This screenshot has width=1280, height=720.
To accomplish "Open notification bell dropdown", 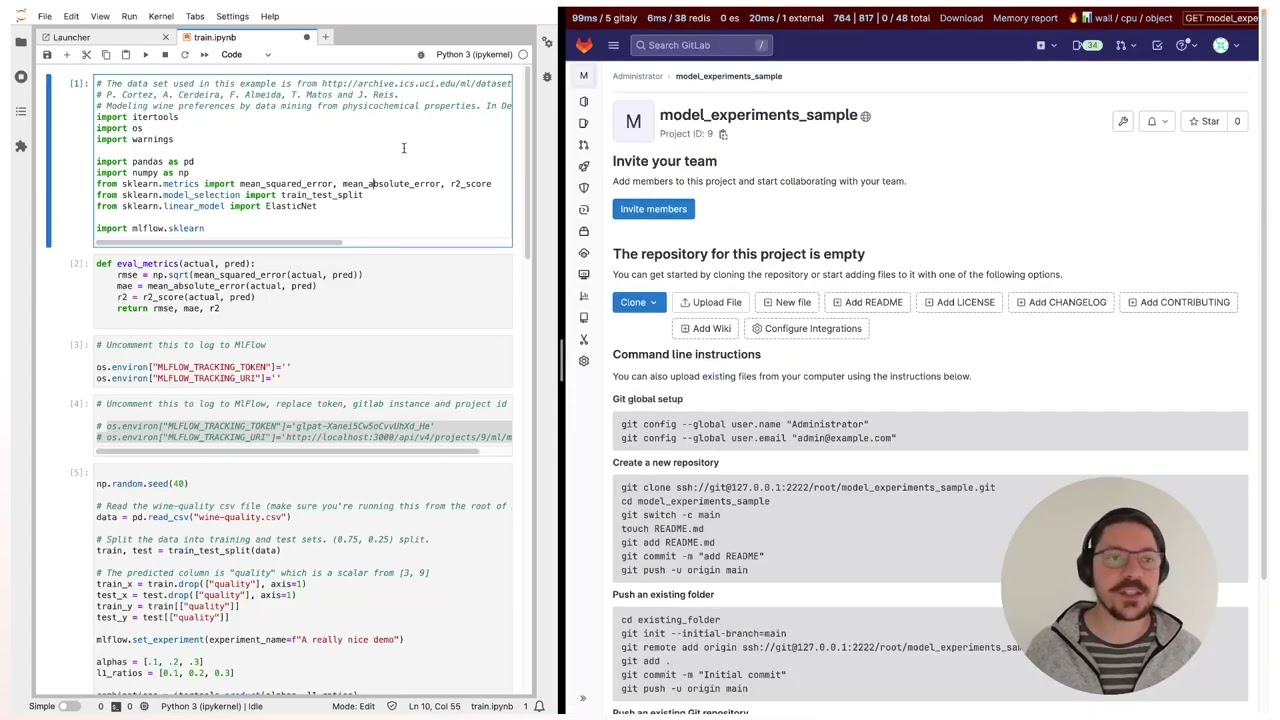I will 1157,122.
